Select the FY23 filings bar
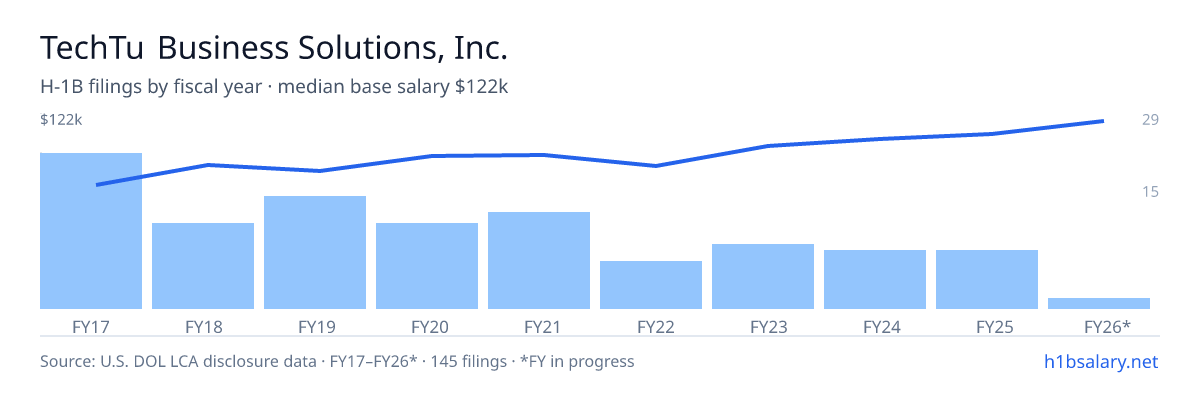1200x400 pixels. click(x=763, y=276)
